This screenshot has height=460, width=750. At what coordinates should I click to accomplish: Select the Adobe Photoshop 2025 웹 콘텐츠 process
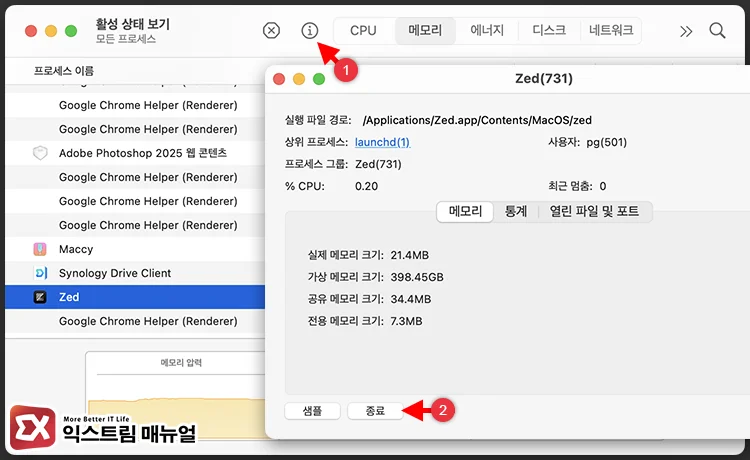click(135, 153)
